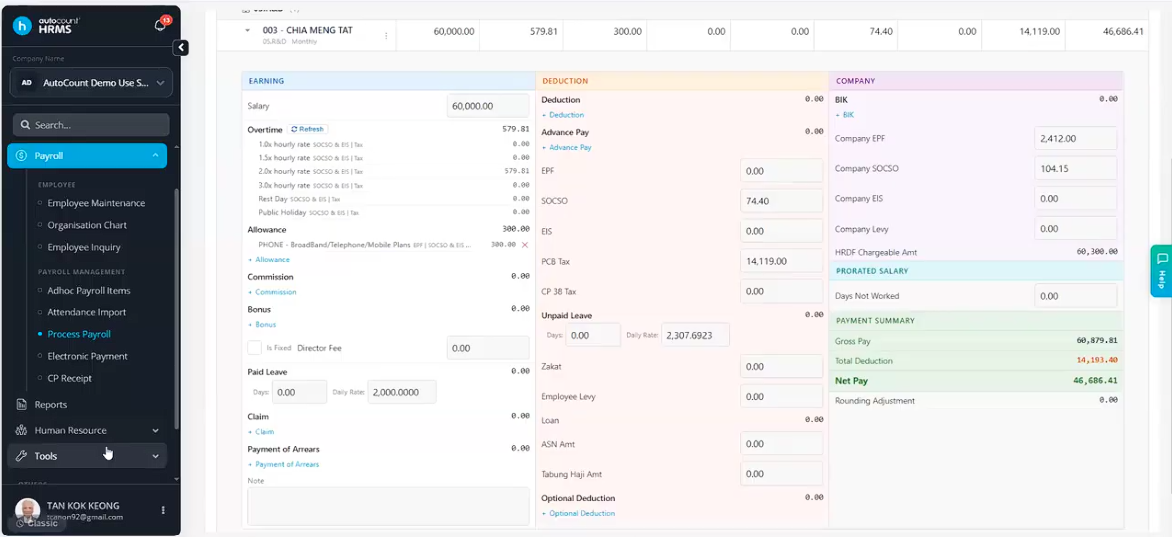
Task: Click the ASN Amt field
Action: coord(781,444)
